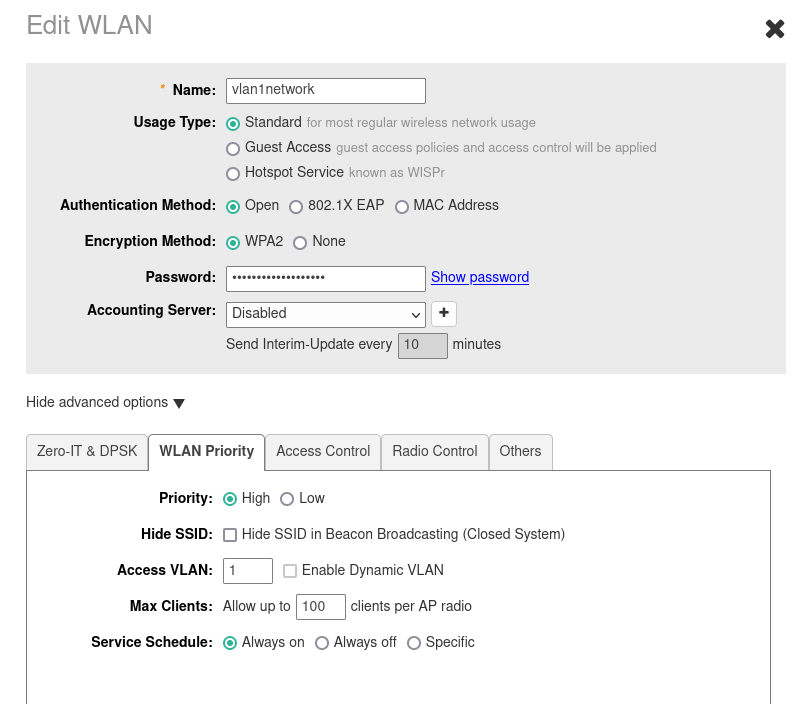802x704 pixels.
Task: Choose Hotspot Service usage type
Action: (233, 172)
